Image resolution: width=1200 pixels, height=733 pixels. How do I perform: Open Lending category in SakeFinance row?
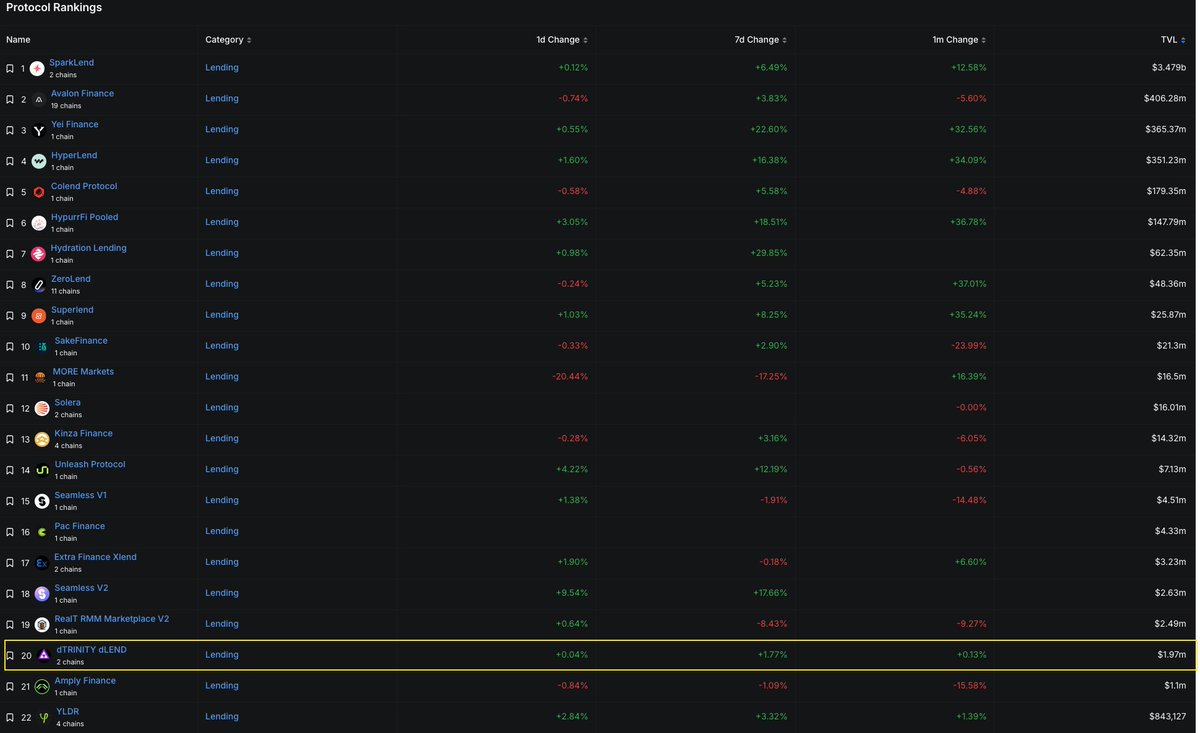pos(222,346)
